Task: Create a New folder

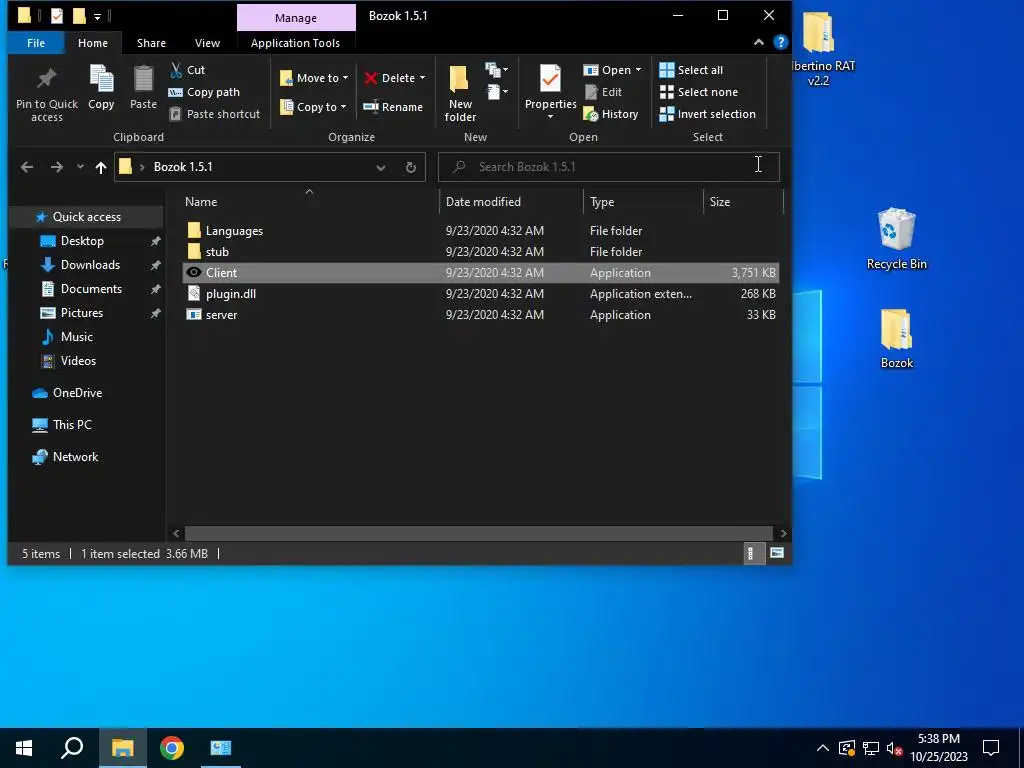Action: pos(460,93)
